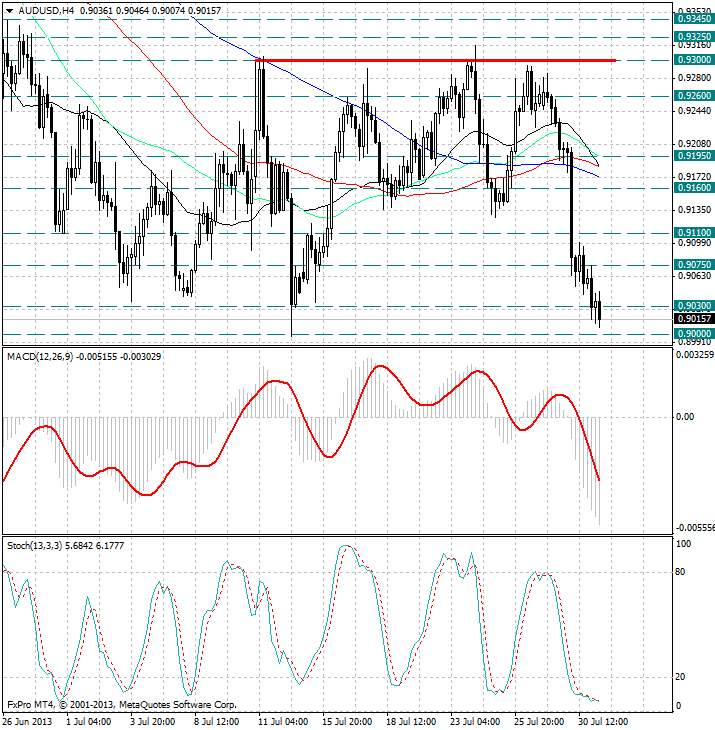Click the Stochastic 100 scale label

[x=683, y=544]
